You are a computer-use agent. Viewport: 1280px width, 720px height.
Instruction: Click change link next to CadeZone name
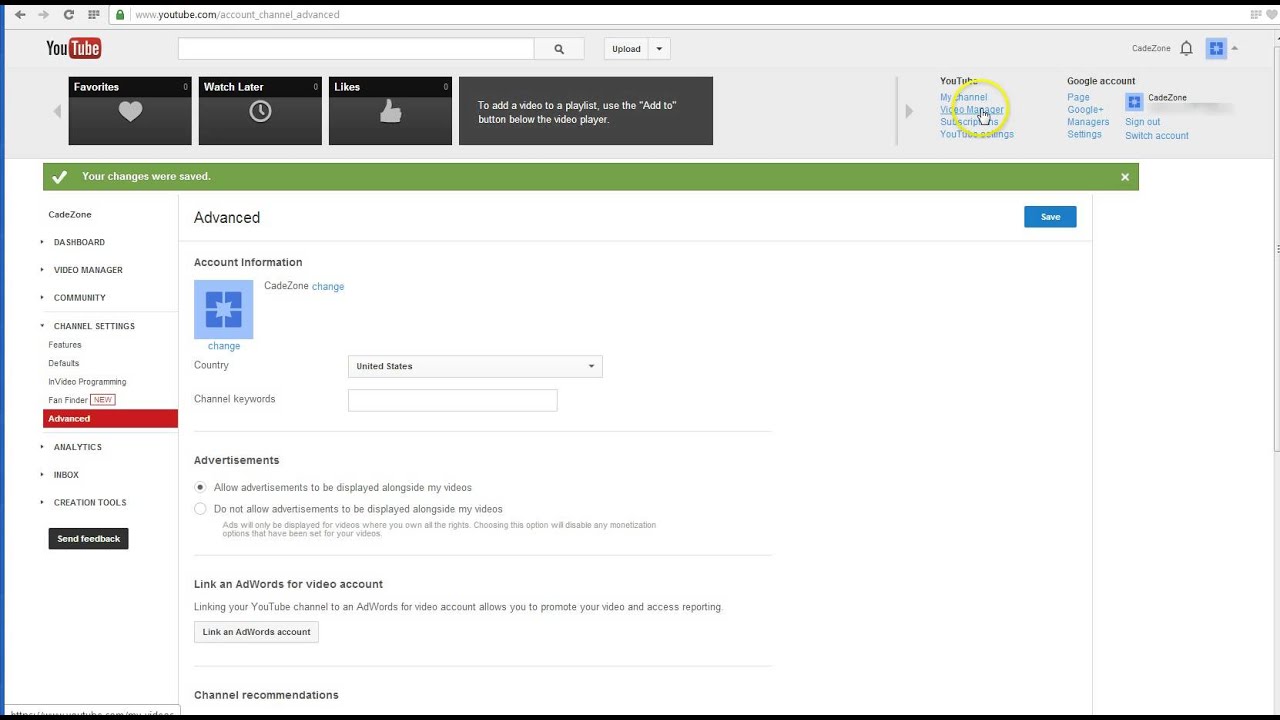click(x=328, y=287)
